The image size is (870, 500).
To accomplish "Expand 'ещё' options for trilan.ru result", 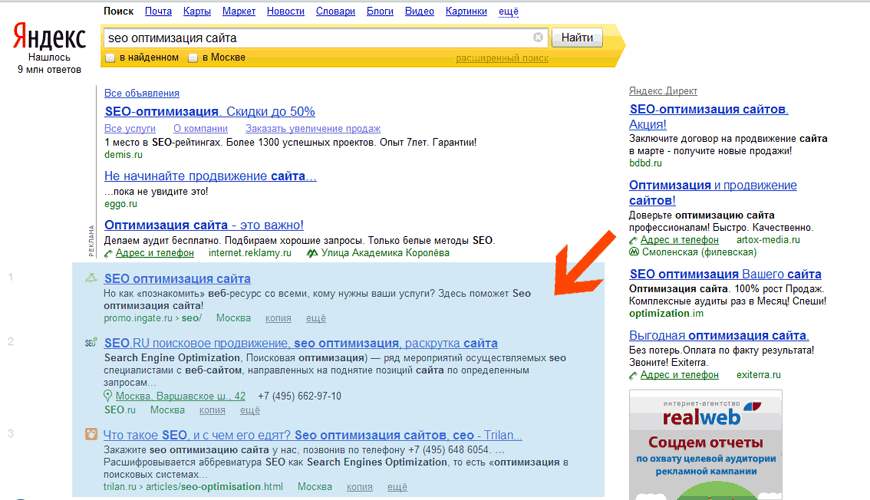I will (397, 487).
